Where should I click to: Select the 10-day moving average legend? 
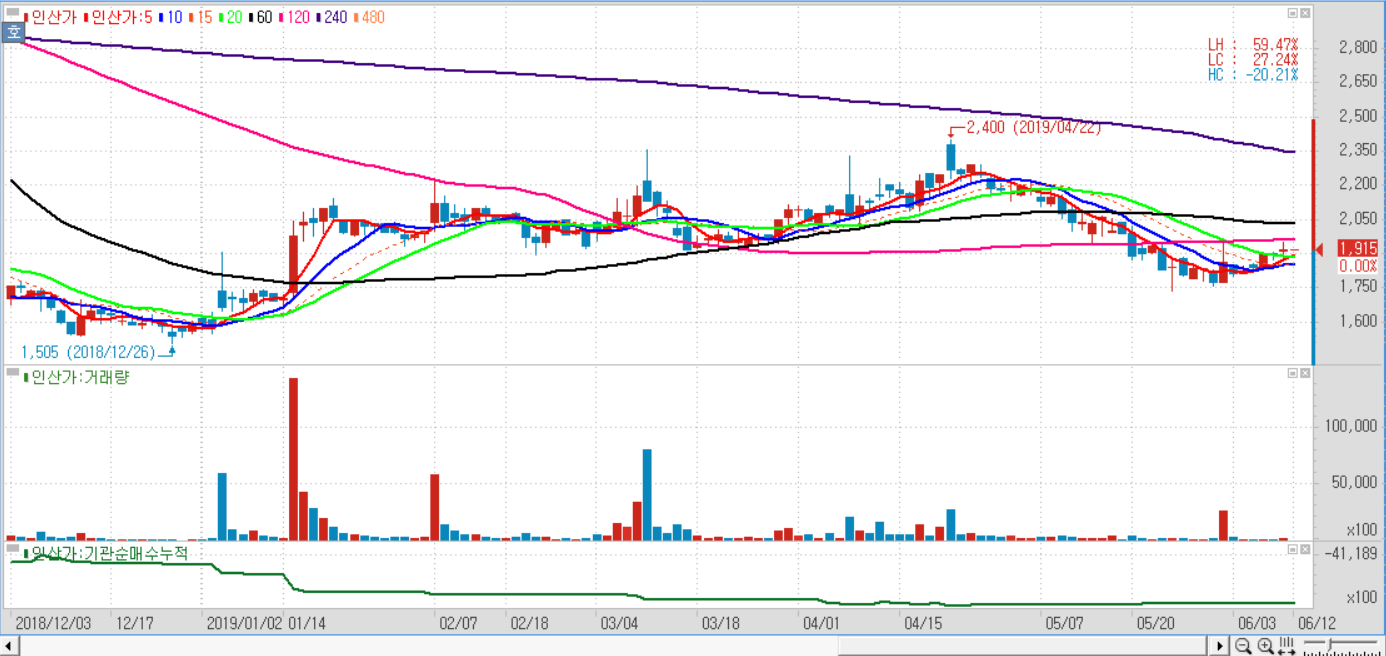(170, 17)
